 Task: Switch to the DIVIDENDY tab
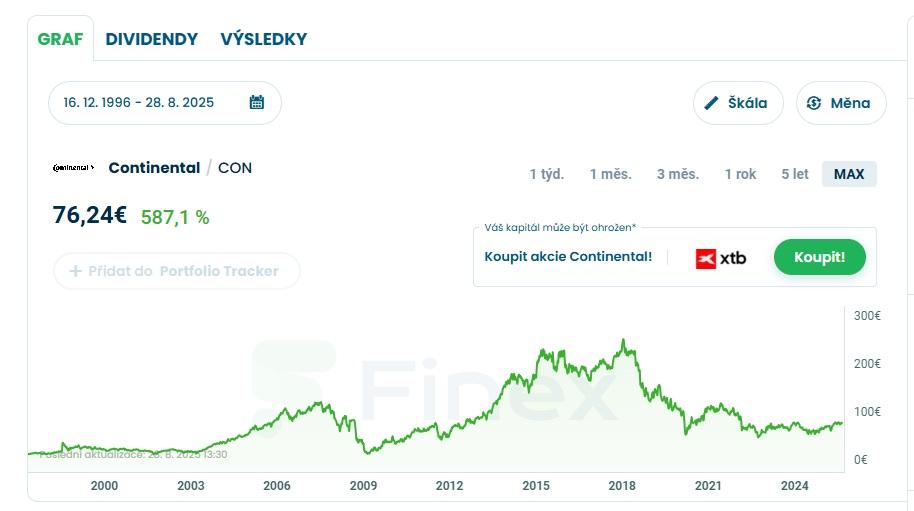(152, 39)
